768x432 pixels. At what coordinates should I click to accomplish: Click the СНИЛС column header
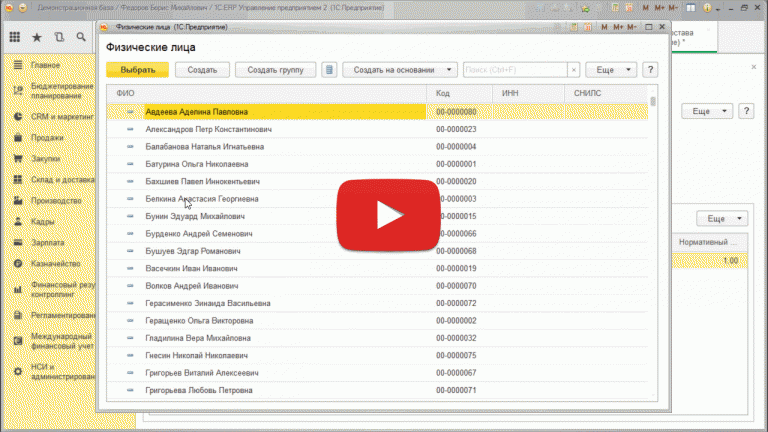(606, 93)
